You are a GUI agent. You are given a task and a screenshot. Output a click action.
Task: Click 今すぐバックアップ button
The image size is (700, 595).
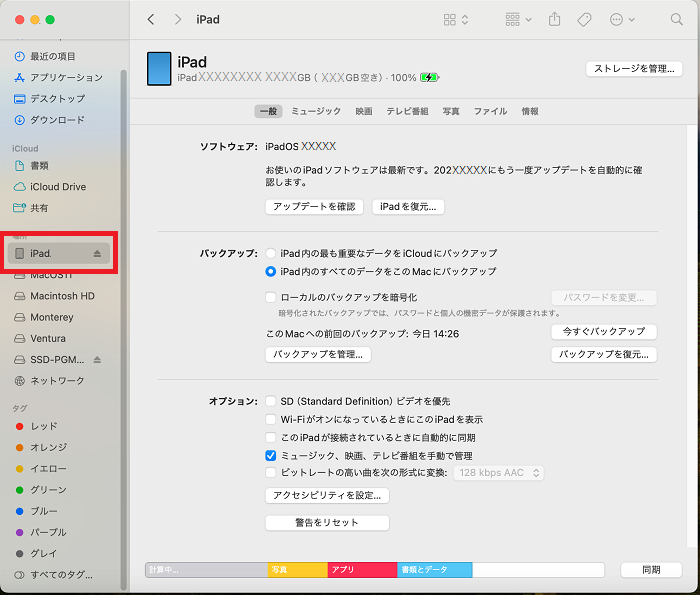604,332
